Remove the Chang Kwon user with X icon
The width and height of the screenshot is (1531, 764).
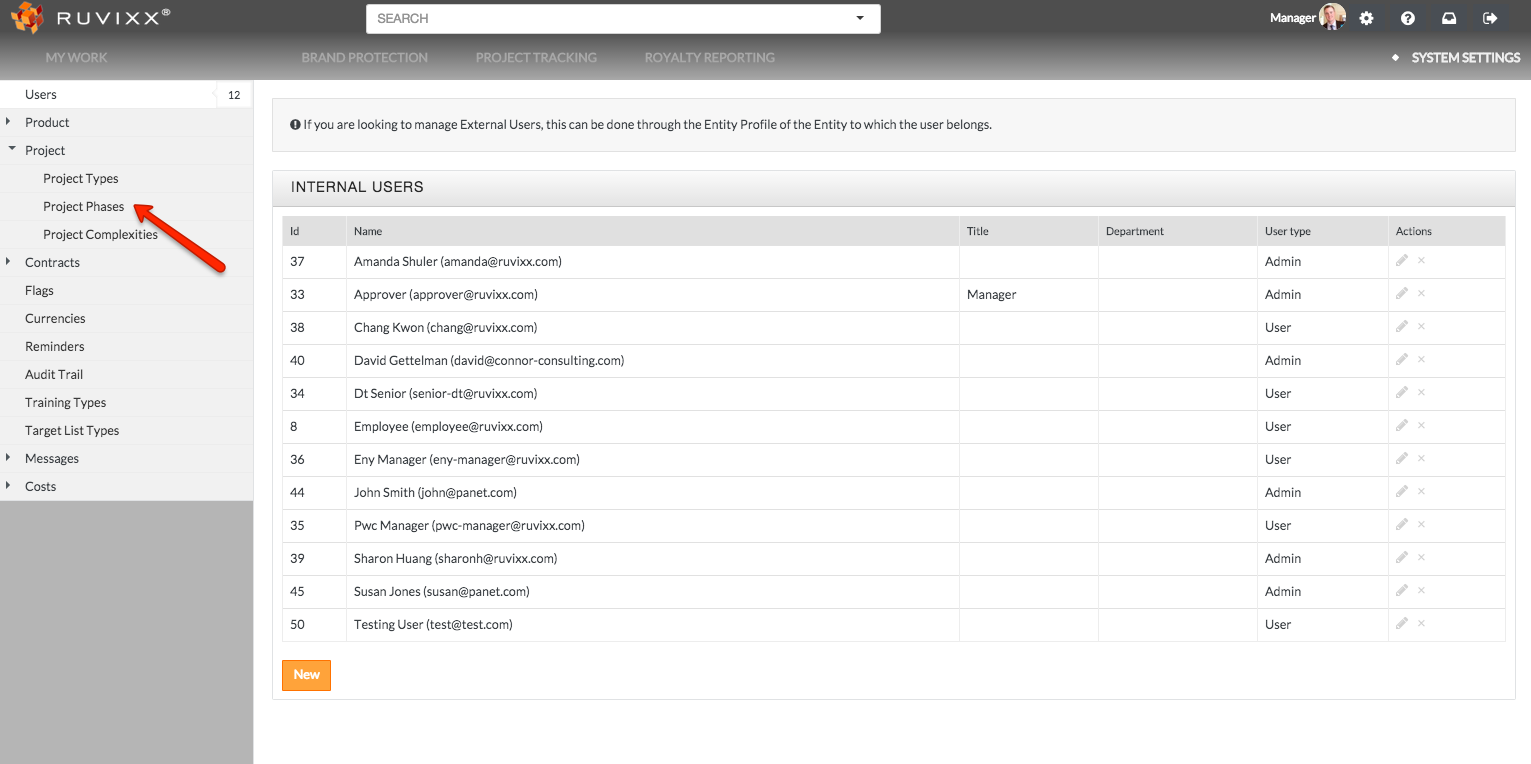(1421, 327)
